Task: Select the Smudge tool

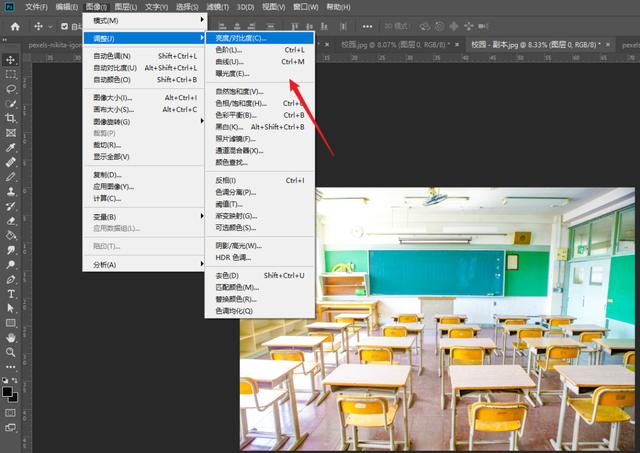Action: tap(11, 250)
